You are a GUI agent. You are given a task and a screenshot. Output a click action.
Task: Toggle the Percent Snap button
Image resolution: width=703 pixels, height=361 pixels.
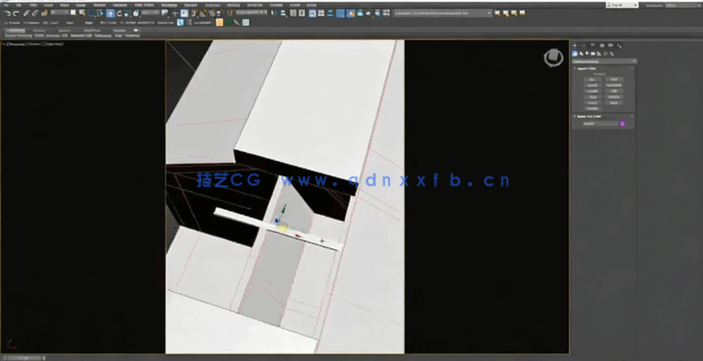tap(213, 13)
